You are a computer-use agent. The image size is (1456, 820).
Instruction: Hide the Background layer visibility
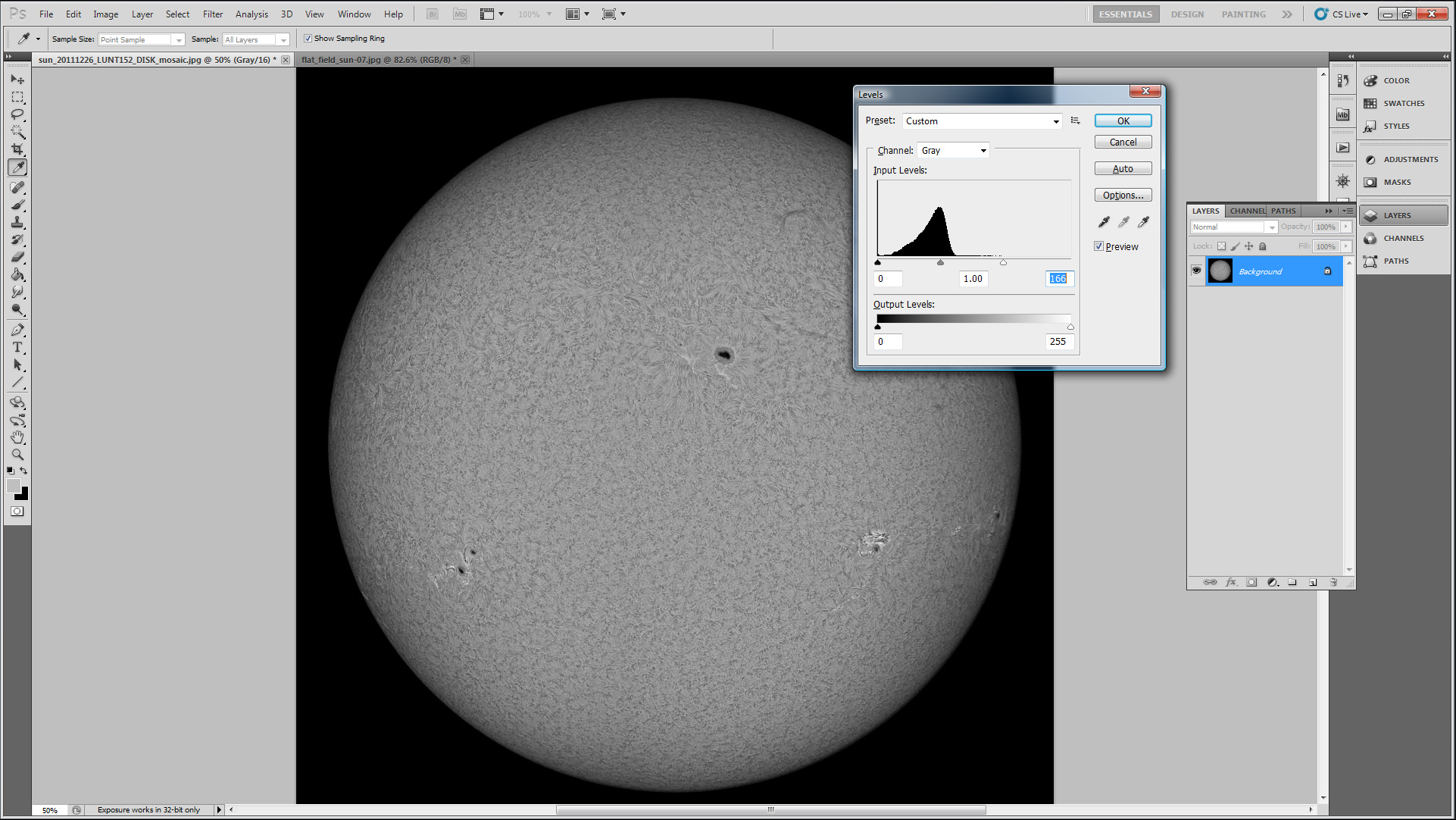(1197, 271)
